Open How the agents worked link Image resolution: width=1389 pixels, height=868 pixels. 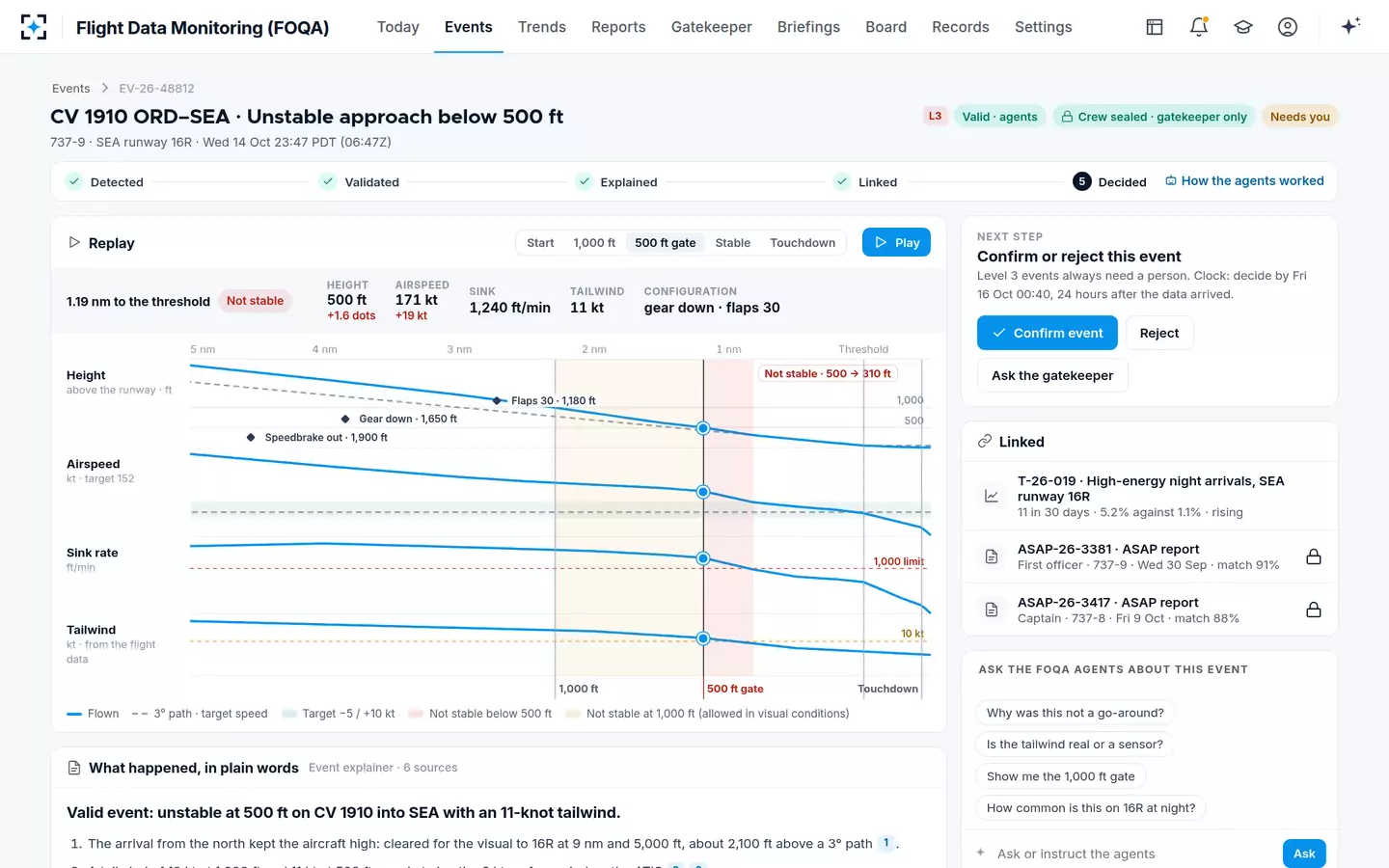click(x=1244, y=181)
